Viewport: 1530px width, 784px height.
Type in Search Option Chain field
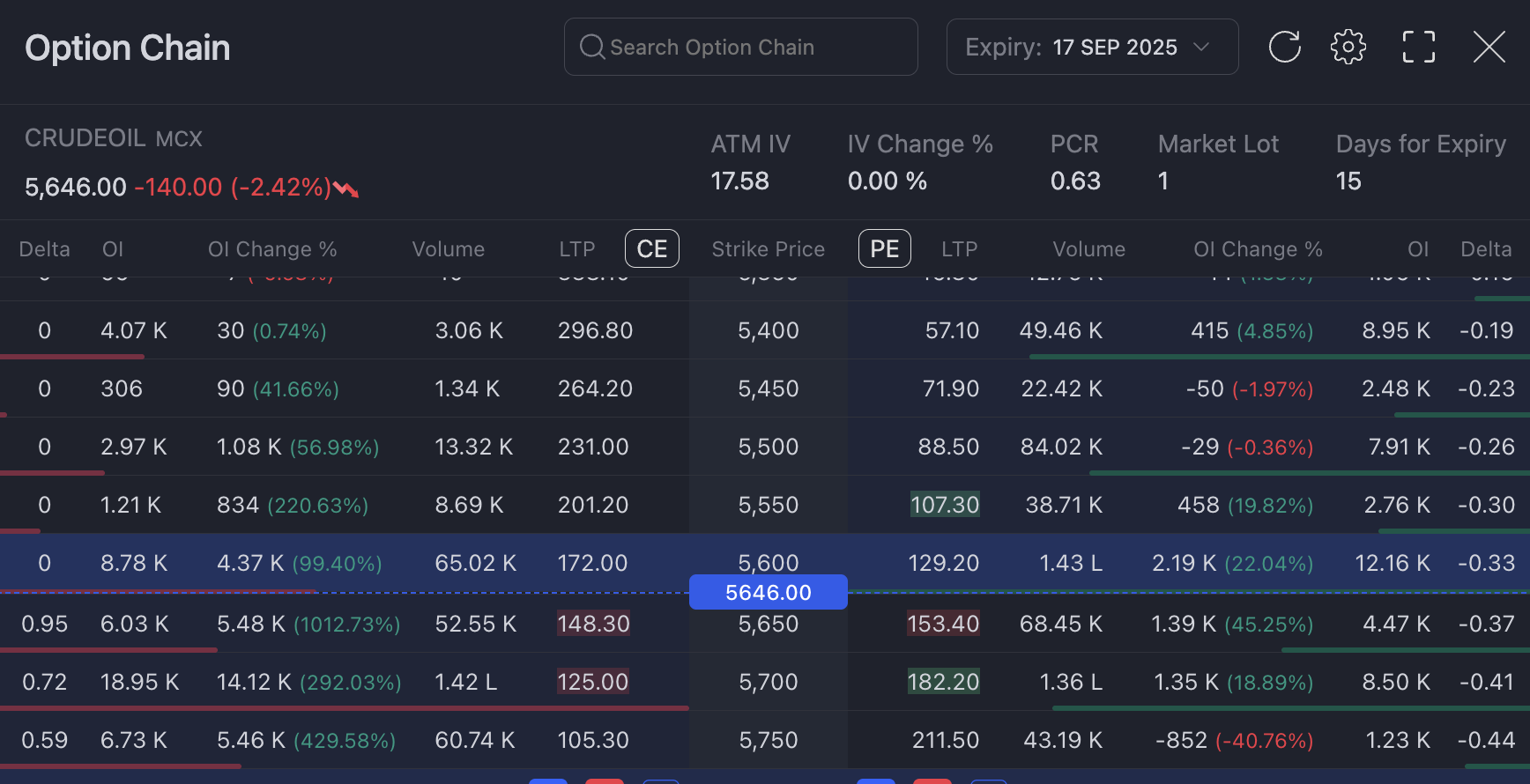point(758,47)
